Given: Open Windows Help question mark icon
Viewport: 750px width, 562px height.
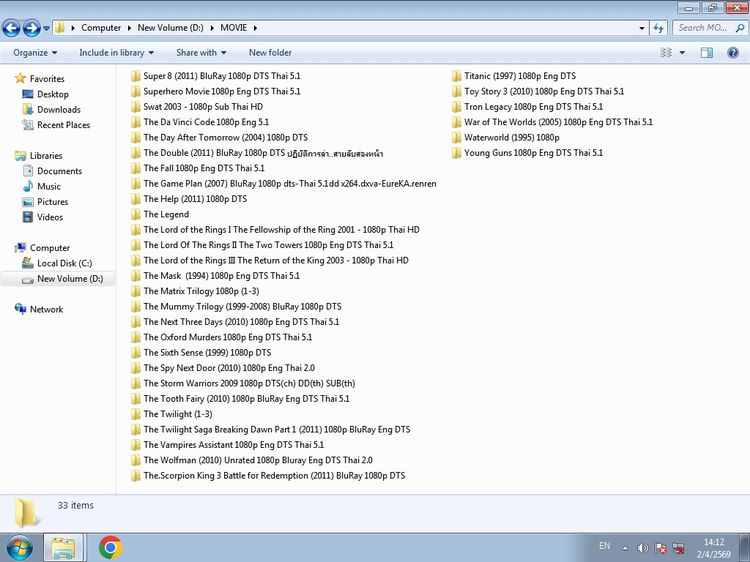Looking at the screenshot, I should (732, 53).
